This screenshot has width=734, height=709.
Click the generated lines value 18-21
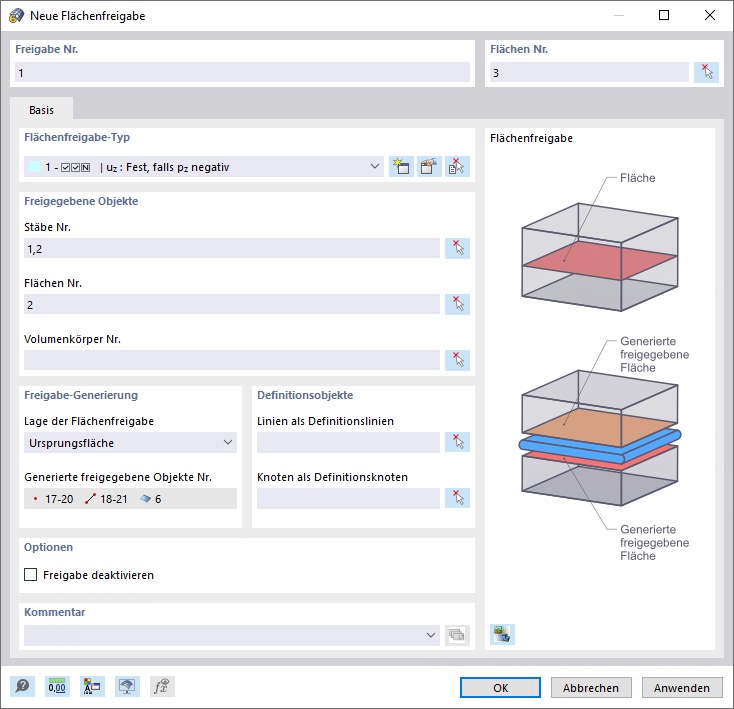coord(114,499)
